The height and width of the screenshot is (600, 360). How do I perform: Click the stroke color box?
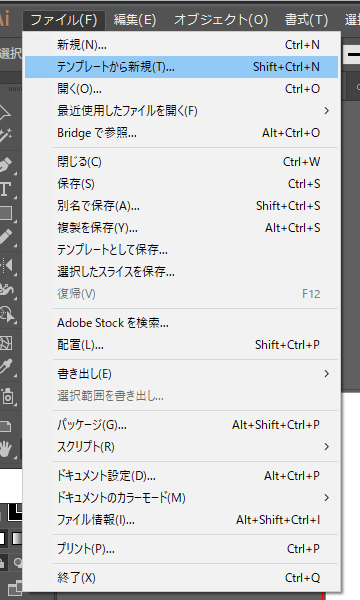tap(15, 512)
